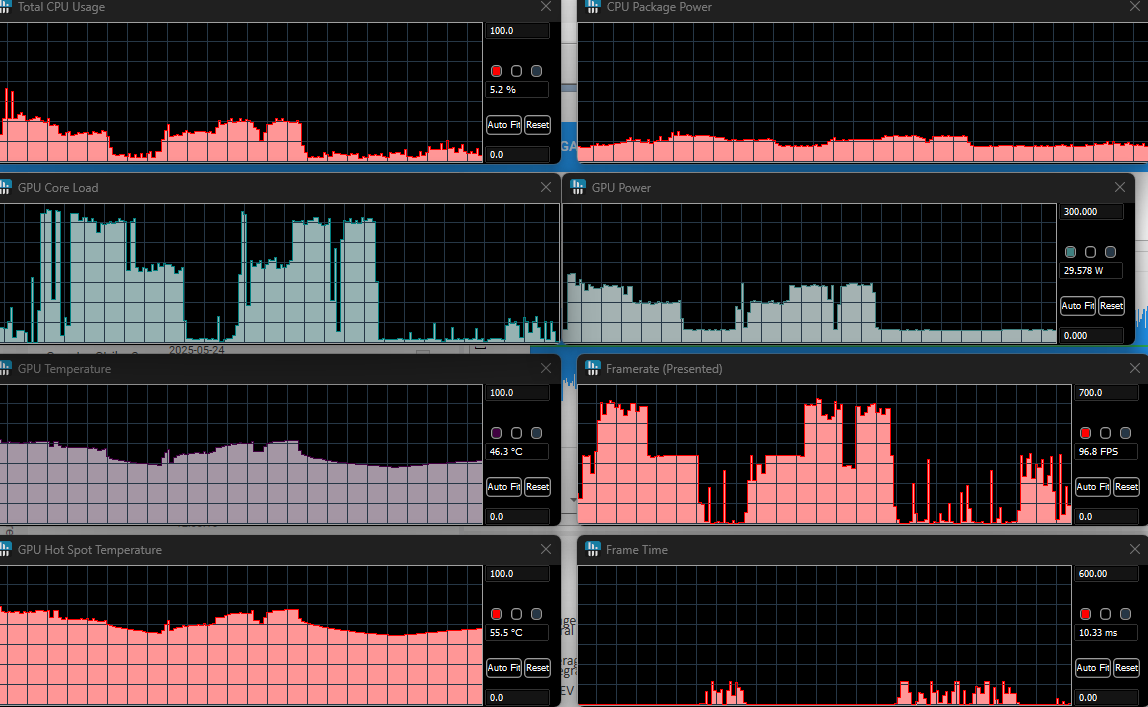Image resolution: width=1148 pixels, height=707 pixels.
Task: Auto Fit the GPU Hot Spot Temperature graph
Action: coord(504,667)
